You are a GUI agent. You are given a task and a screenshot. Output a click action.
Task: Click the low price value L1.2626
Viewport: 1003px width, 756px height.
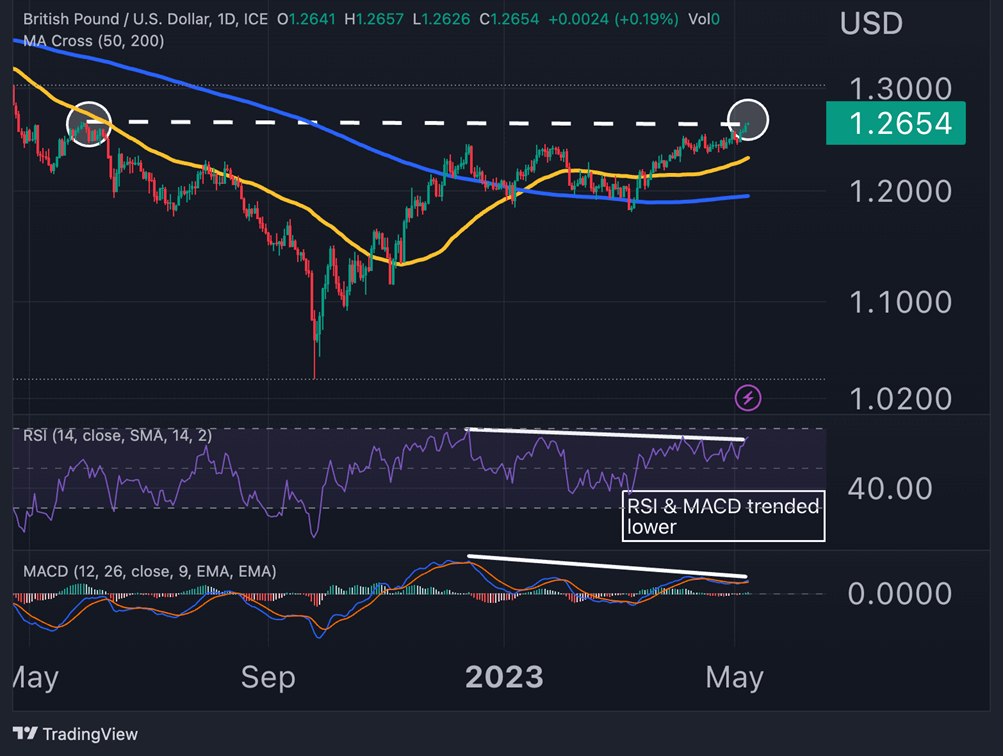(441, 19)
